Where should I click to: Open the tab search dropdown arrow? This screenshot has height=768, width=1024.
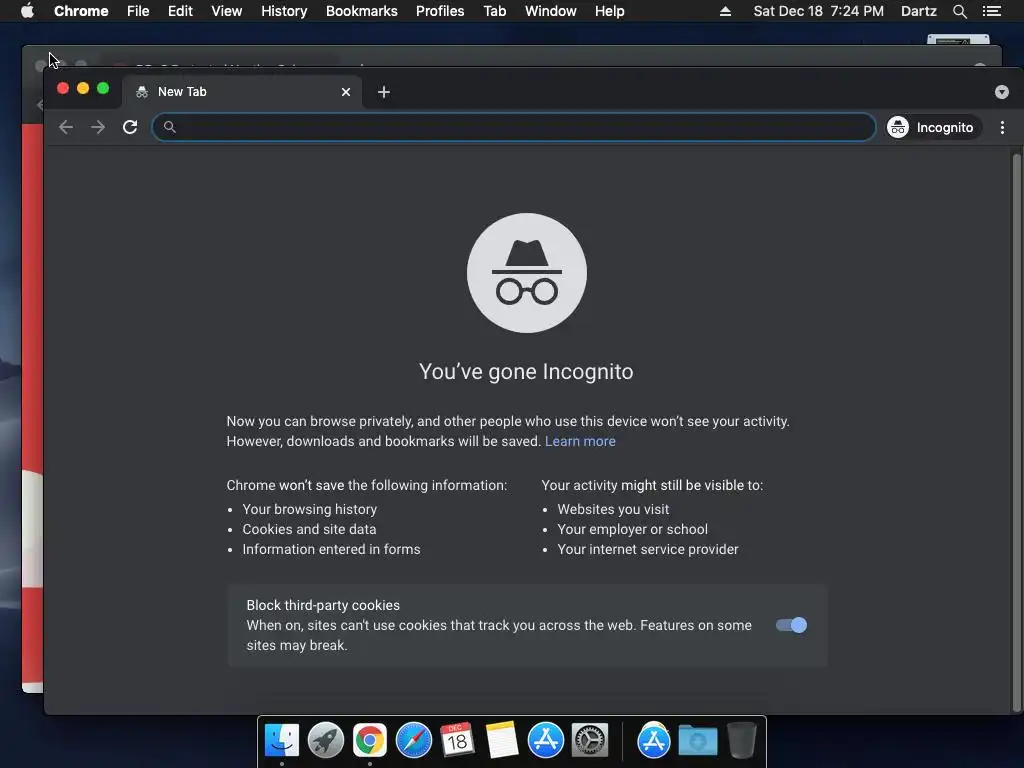(1002, 92)
